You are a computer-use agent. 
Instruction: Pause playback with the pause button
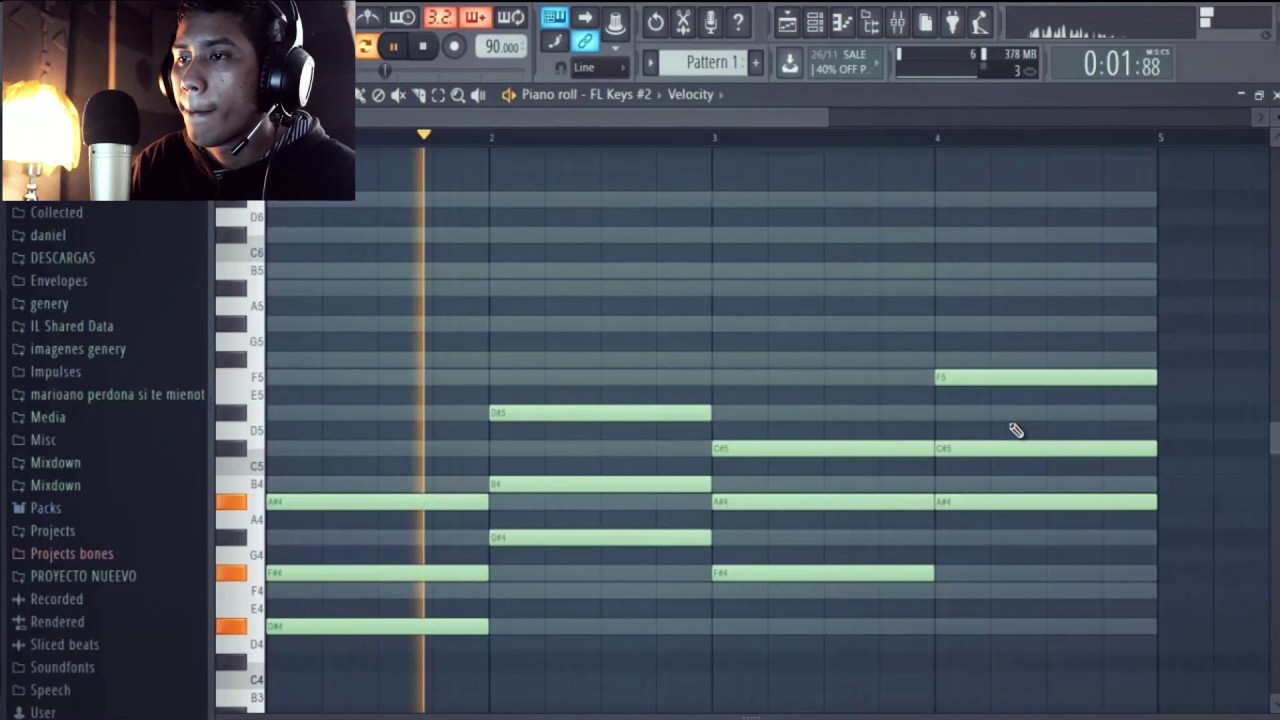pyautogui.click(x=393, y=46)
